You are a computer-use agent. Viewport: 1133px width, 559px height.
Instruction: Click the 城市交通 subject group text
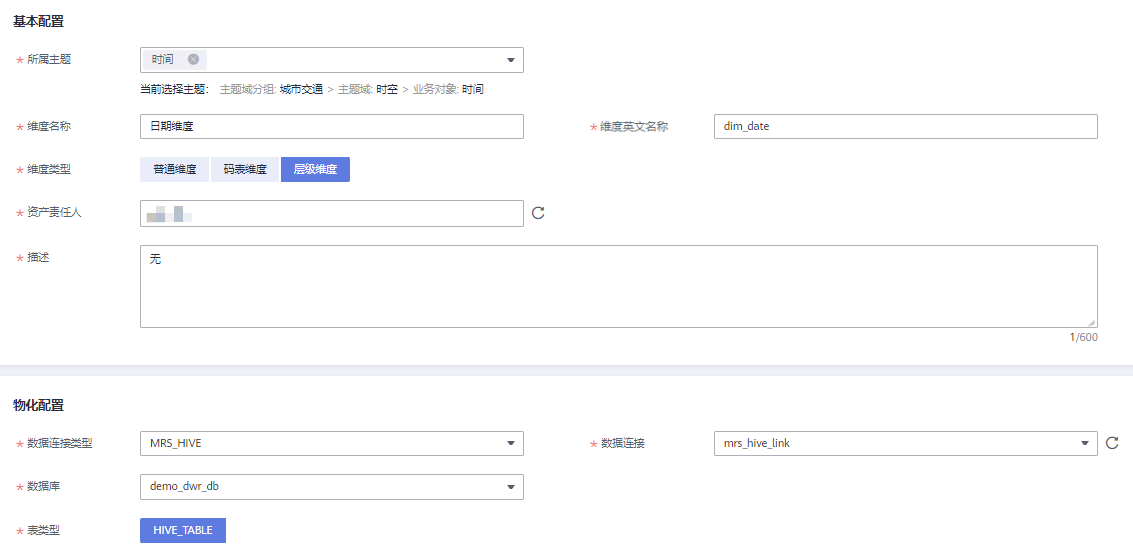pyautogui.click(x=301, y=89)
